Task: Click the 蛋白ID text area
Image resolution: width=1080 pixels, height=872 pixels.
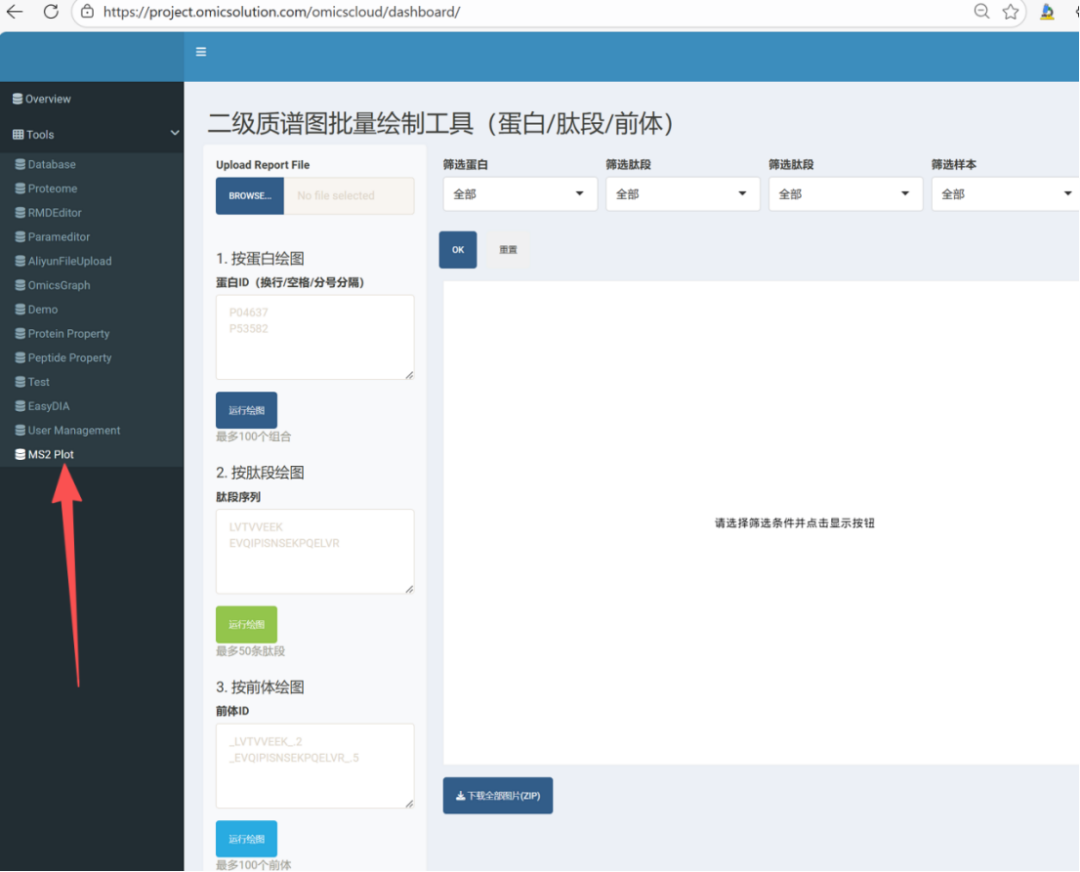Action: (315, 337)
